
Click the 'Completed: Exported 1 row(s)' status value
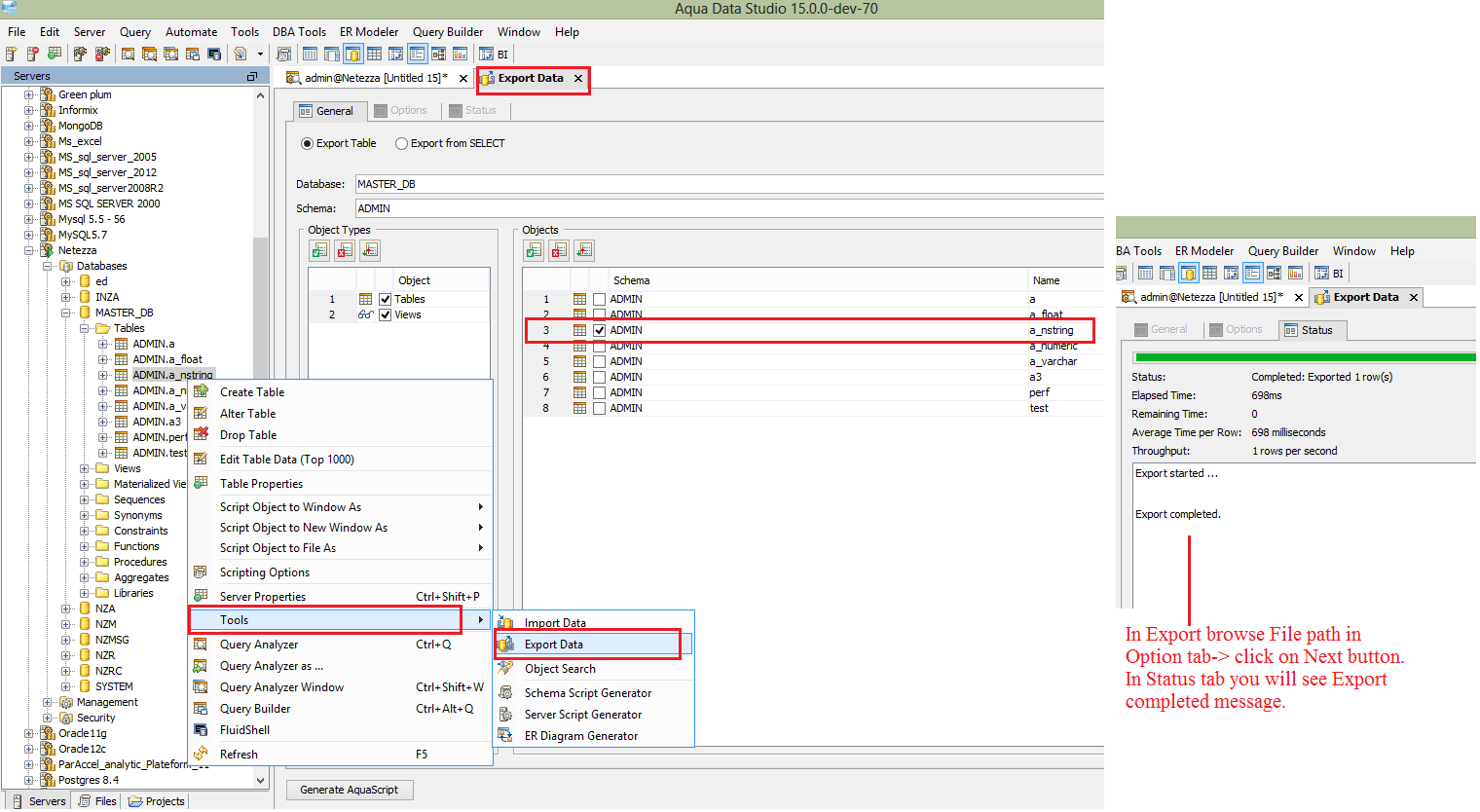[x=1321, y=377]
